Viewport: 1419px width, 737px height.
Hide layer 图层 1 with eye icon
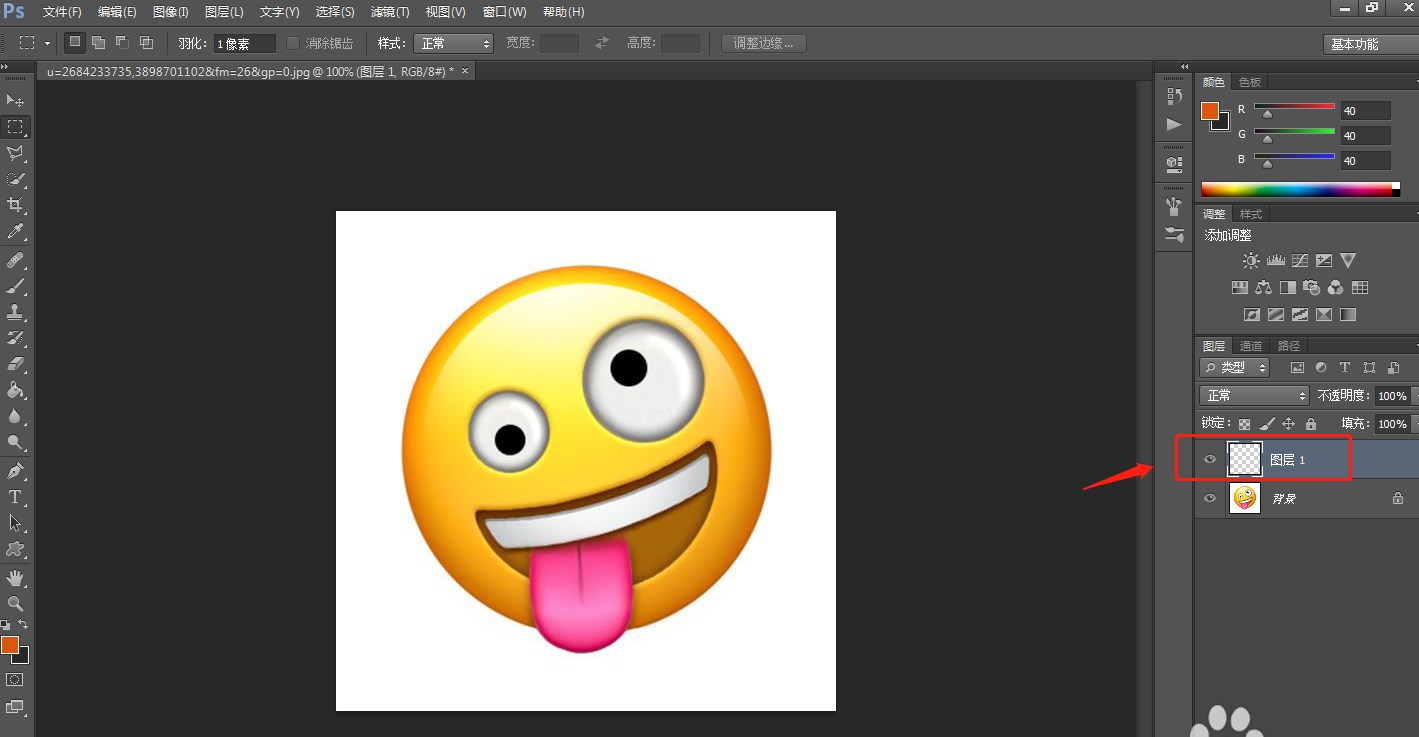pos(1210,460)
